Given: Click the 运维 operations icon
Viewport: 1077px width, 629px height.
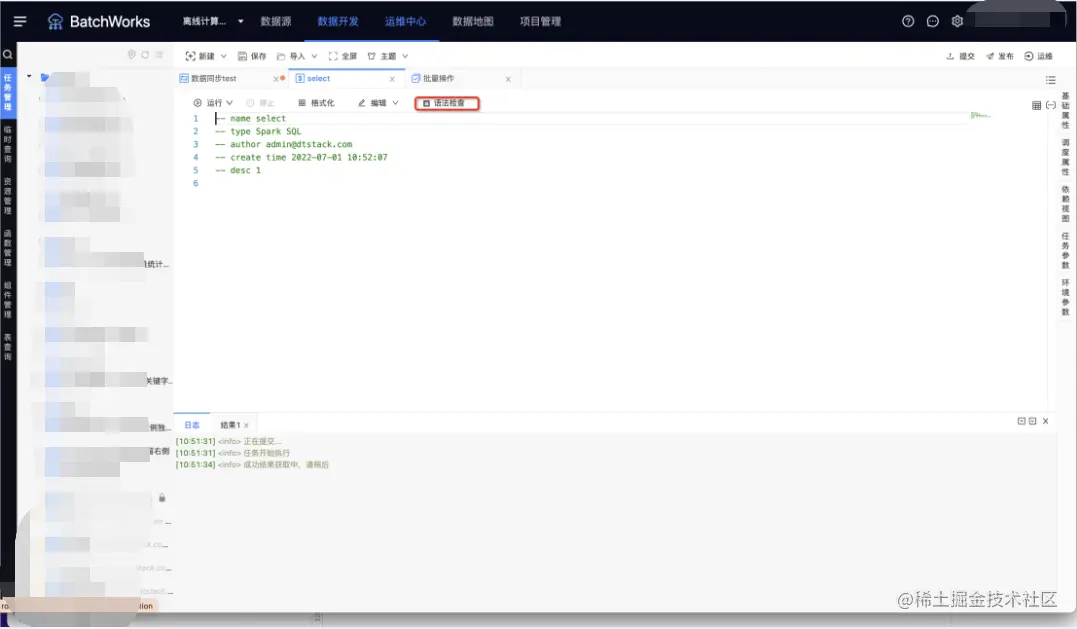Looking at the screenshot, I should [x=1029, y=56].
